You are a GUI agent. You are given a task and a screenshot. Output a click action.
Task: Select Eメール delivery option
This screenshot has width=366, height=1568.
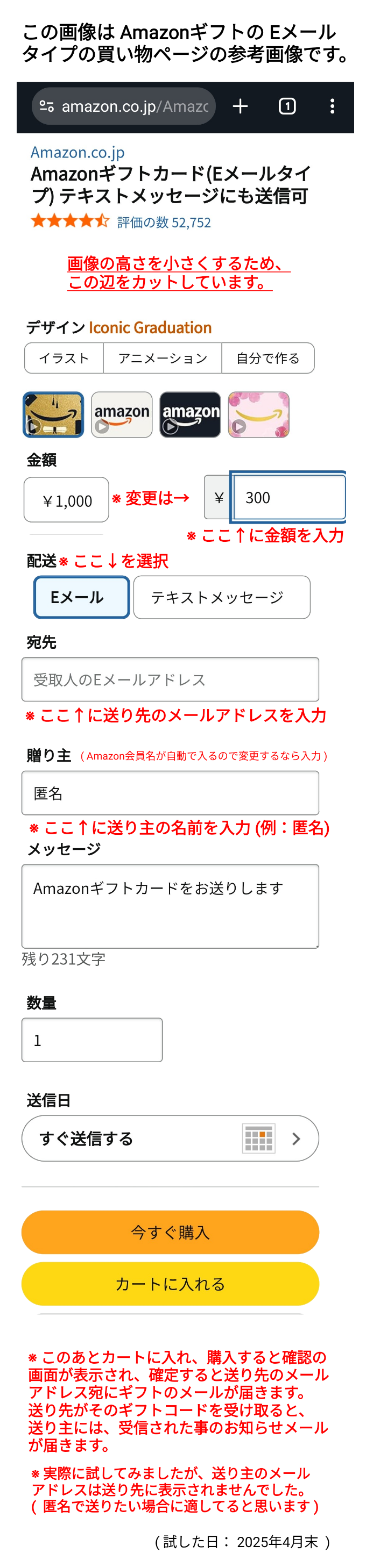point(82,597)
